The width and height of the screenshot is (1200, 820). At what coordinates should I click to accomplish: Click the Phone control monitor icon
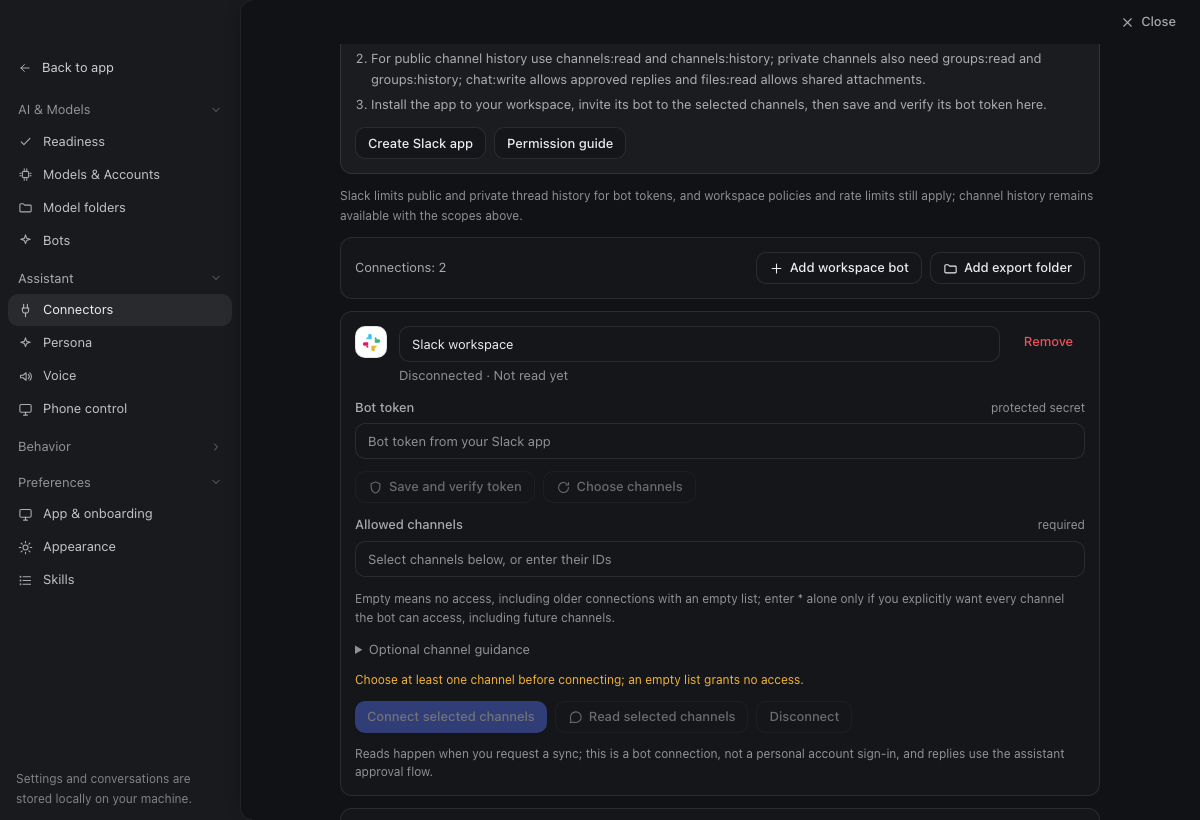(x=25, y=409)
